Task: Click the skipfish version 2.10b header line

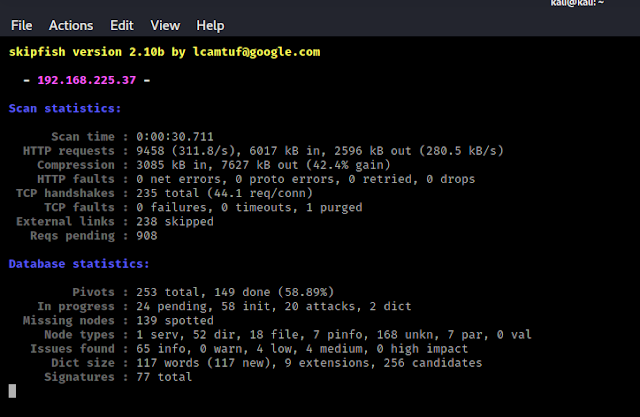Action: coord(164,52)
